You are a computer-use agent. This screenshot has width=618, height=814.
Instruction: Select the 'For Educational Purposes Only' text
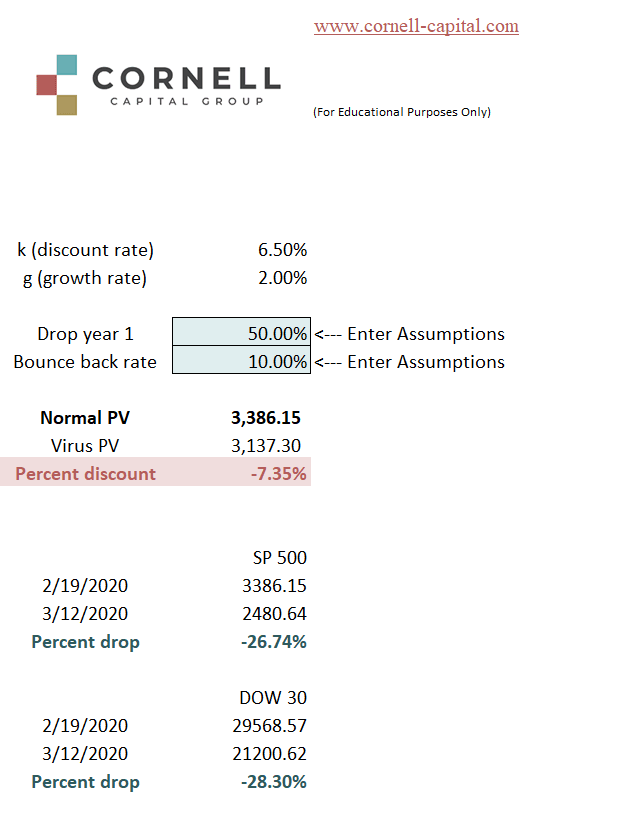[x=402, y=112]
